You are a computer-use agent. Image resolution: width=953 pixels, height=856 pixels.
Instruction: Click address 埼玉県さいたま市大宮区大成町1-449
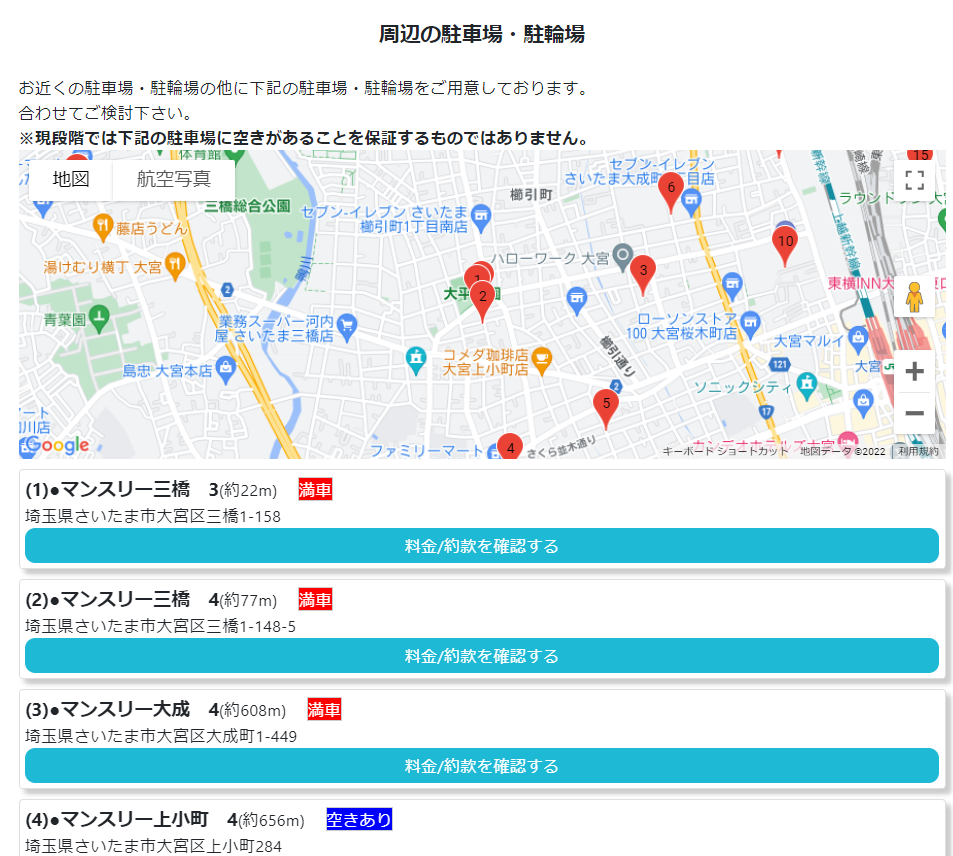coord(161,737)
